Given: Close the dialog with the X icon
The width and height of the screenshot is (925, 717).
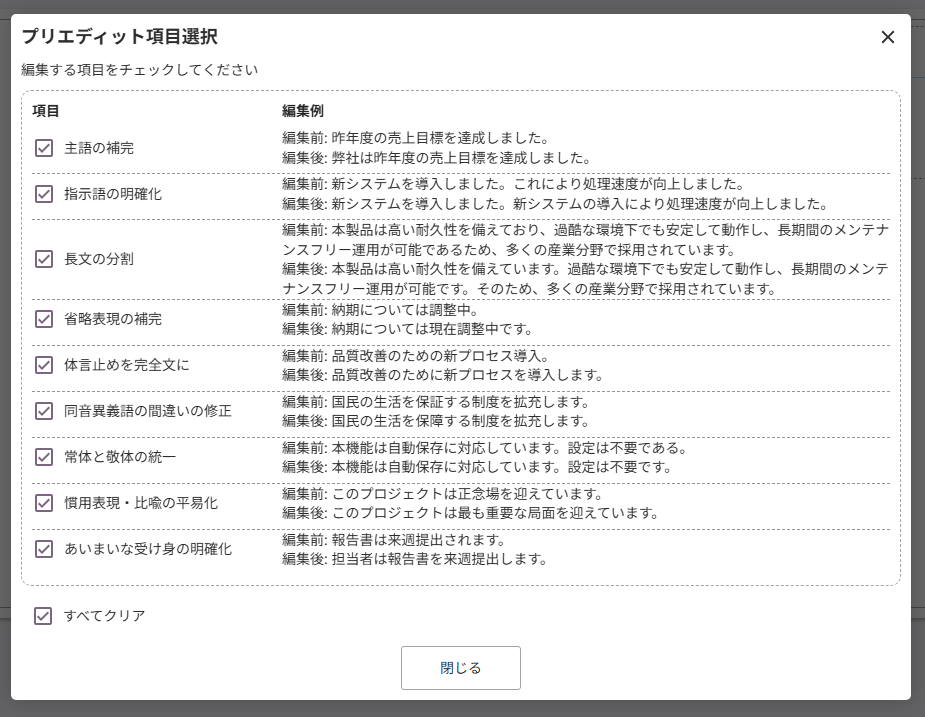Looking at the screenshot, I should [x=887, y=37].
